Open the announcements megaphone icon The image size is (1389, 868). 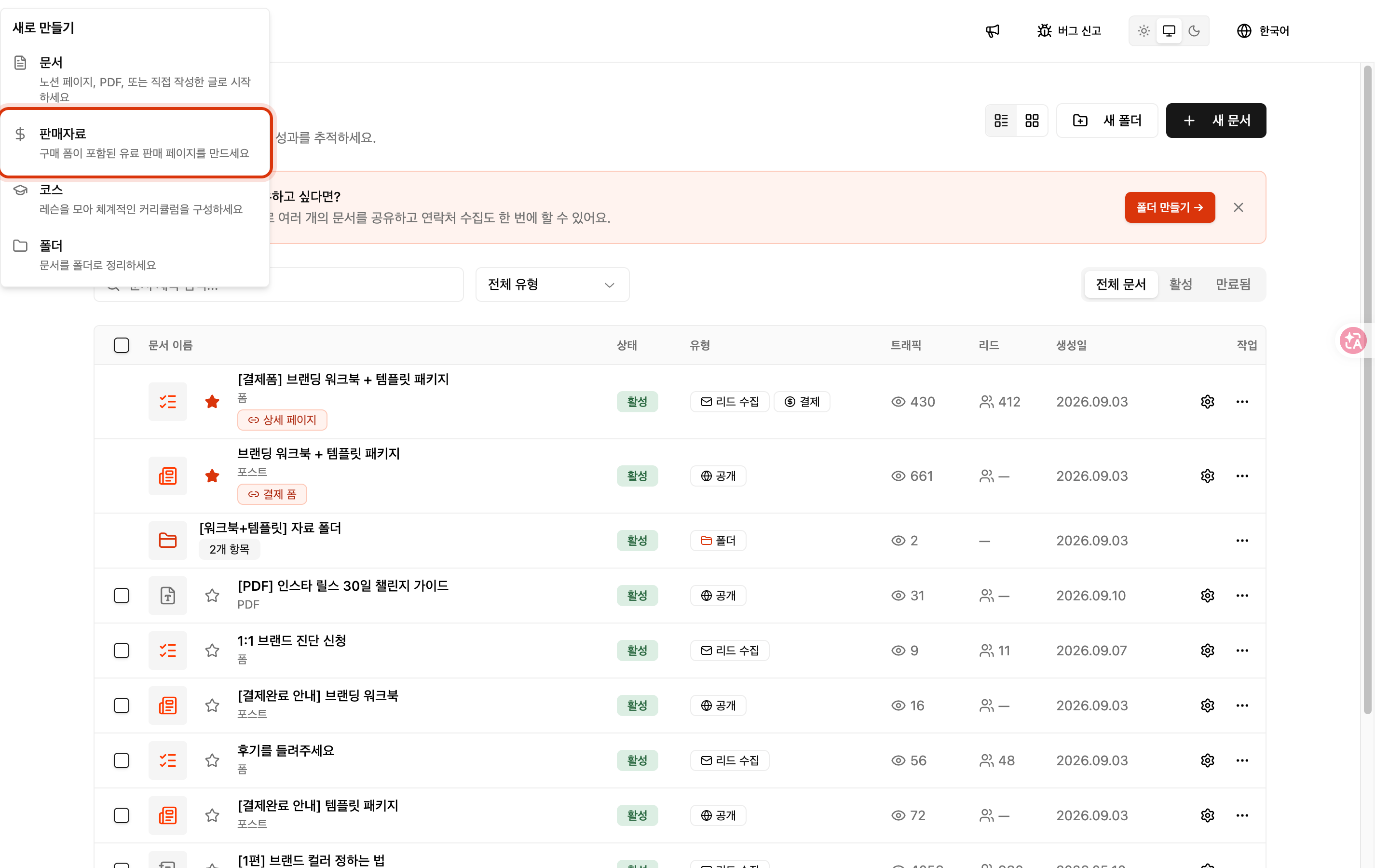993,31
